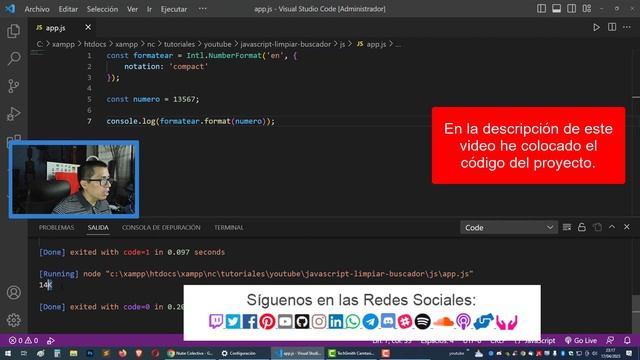The width and height of the screenshot is (640, 360).
Task: Switch to the TERMINAL panel tab
Action: click(229, 227)
